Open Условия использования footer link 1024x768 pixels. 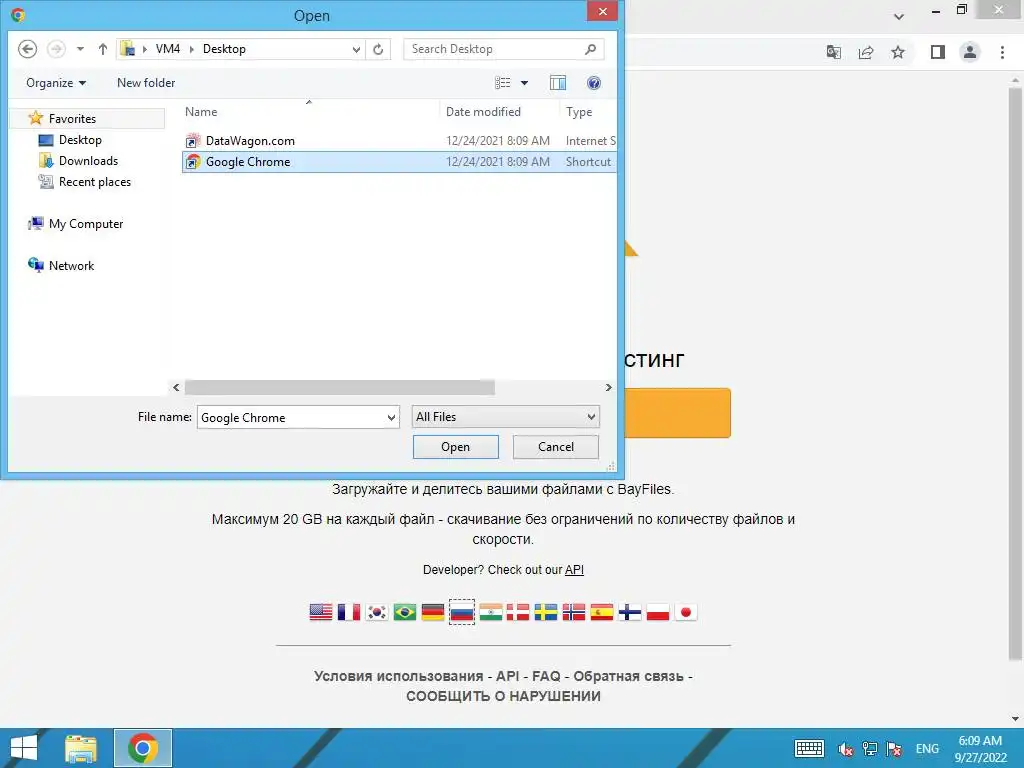(x=398, y=676)
